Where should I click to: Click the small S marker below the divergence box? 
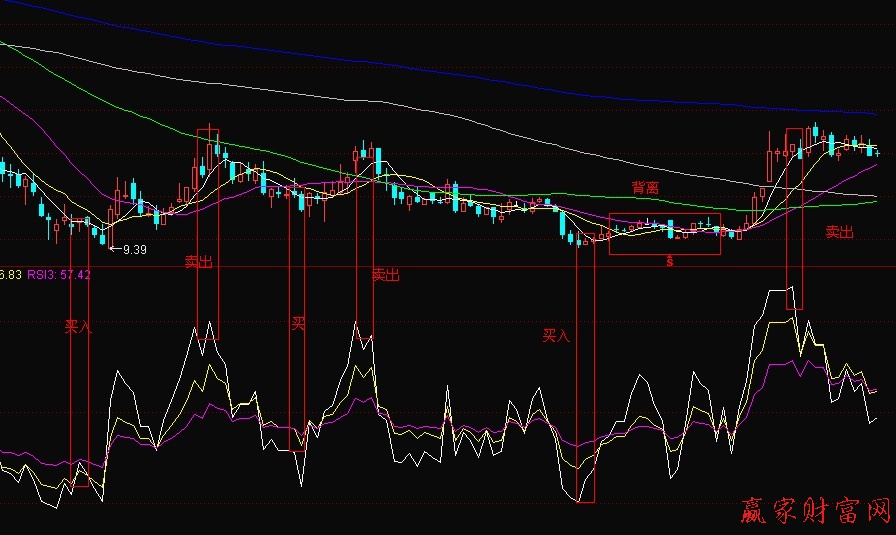[x=668, y=261]
